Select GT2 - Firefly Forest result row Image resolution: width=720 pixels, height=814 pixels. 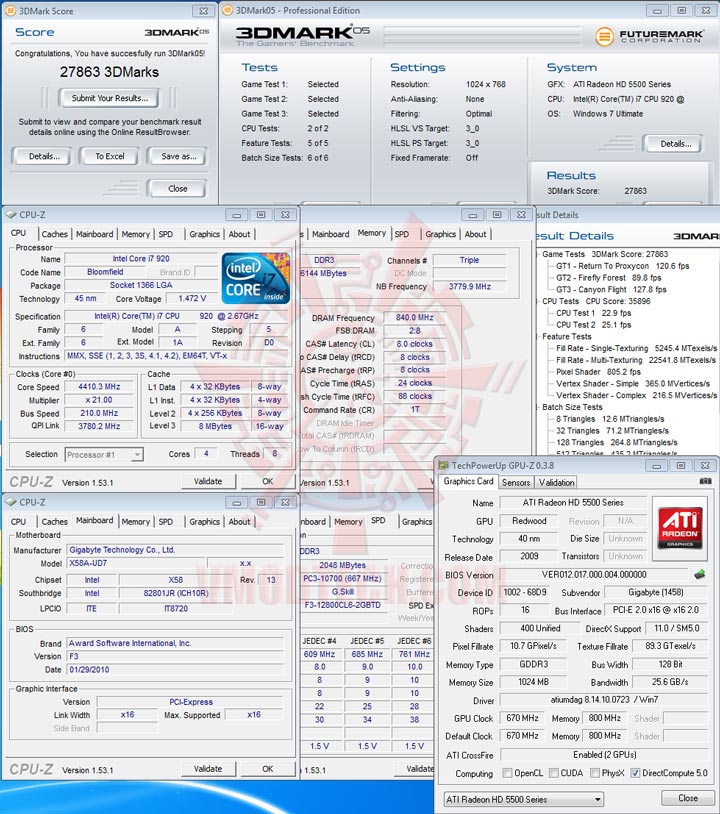click(x=608, y=278)
